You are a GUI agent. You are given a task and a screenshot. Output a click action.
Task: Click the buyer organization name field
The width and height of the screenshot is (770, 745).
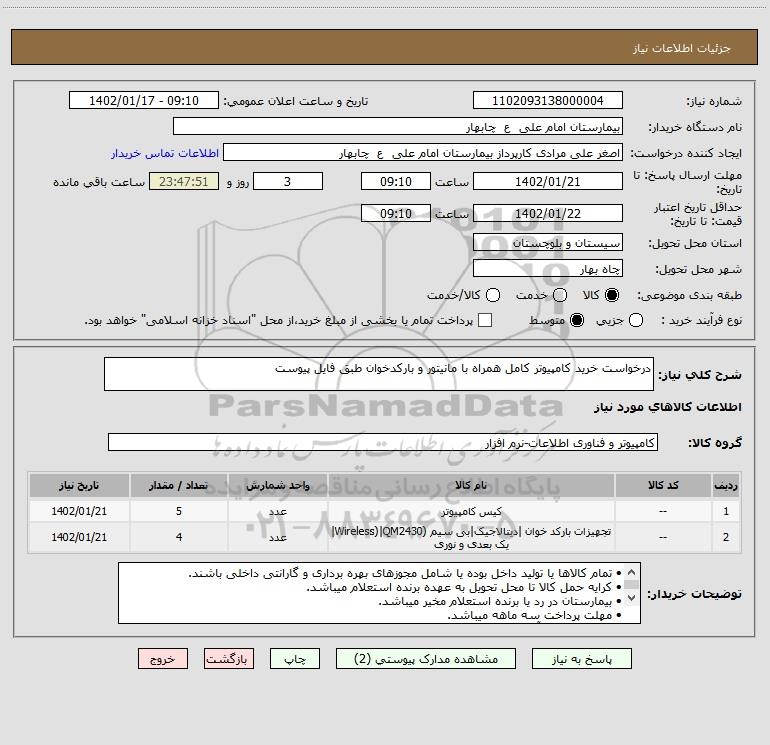[398, 127]
